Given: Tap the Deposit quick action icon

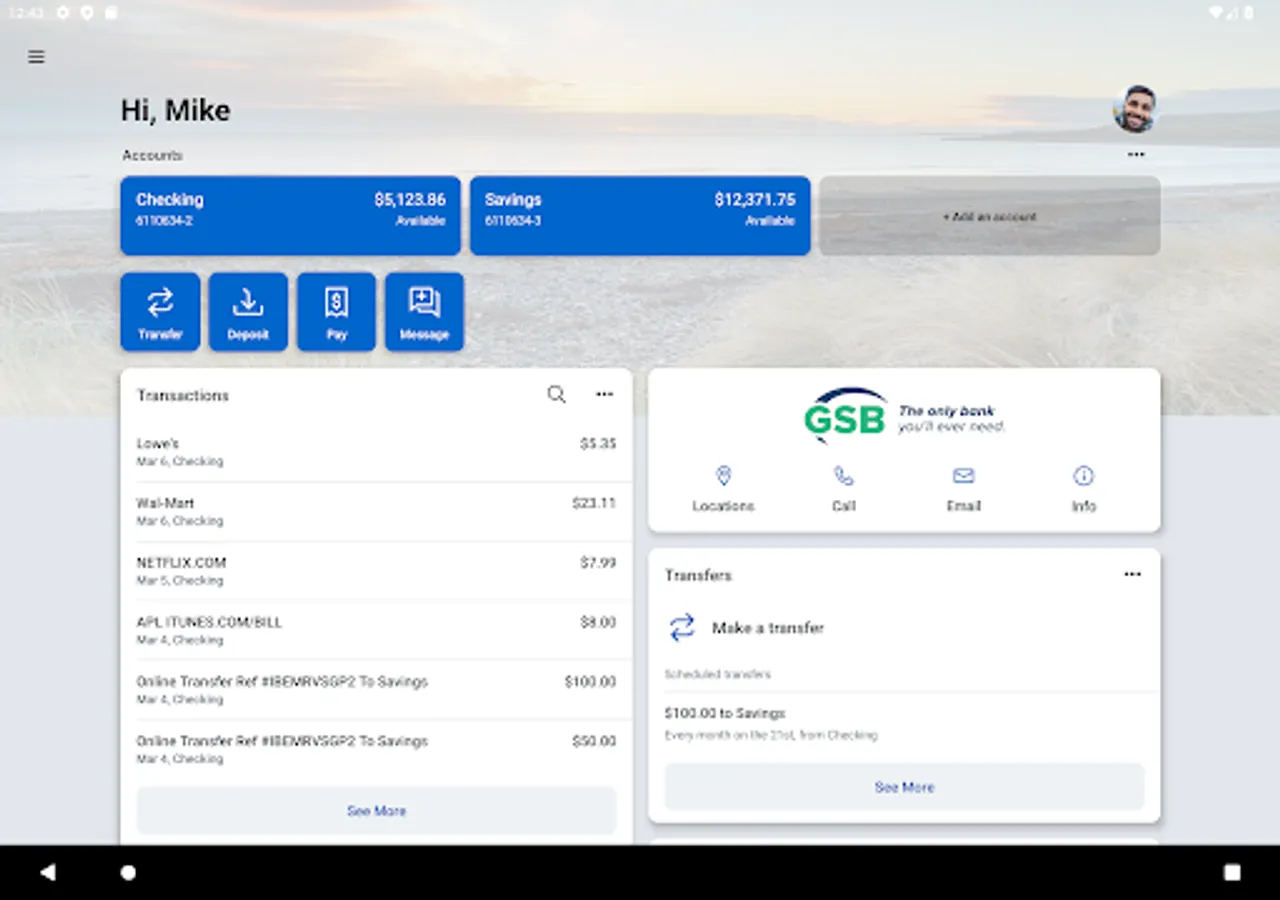Looking at the screenshot, I should (x=248, y=303).
